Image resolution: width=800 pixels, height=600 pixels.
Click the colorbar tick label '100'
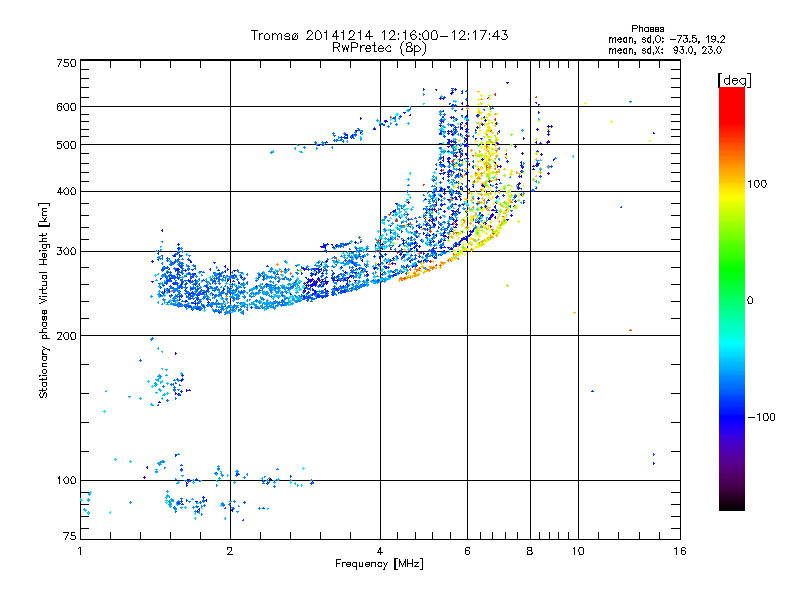click(x=757, y=184)
